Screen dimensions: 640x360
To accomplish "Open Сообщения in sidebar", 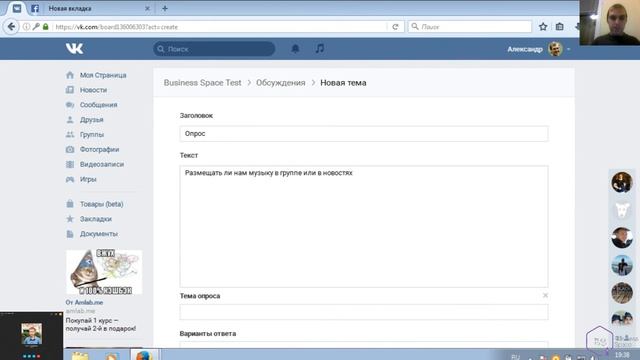I will tap(98, 105).
